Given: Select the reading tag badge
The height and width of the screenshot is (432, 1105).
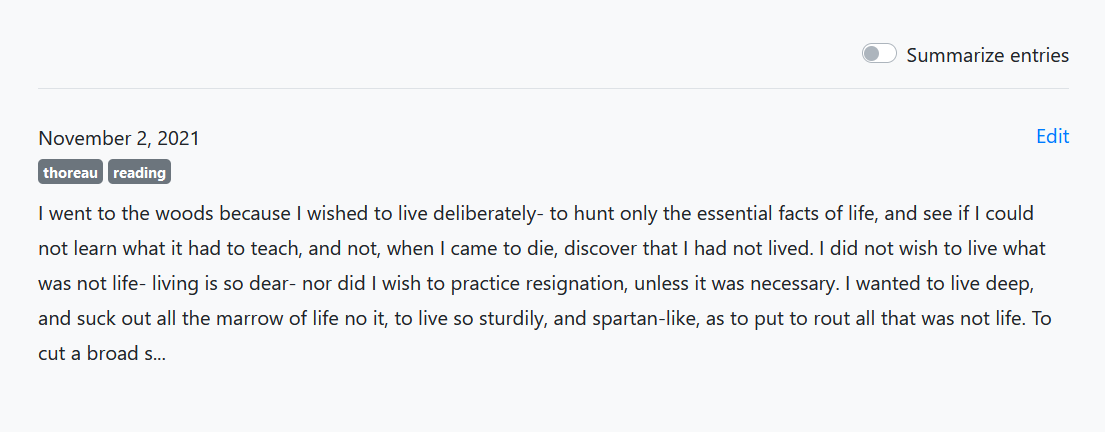Looking at the screenshot, I should [140, 173].
